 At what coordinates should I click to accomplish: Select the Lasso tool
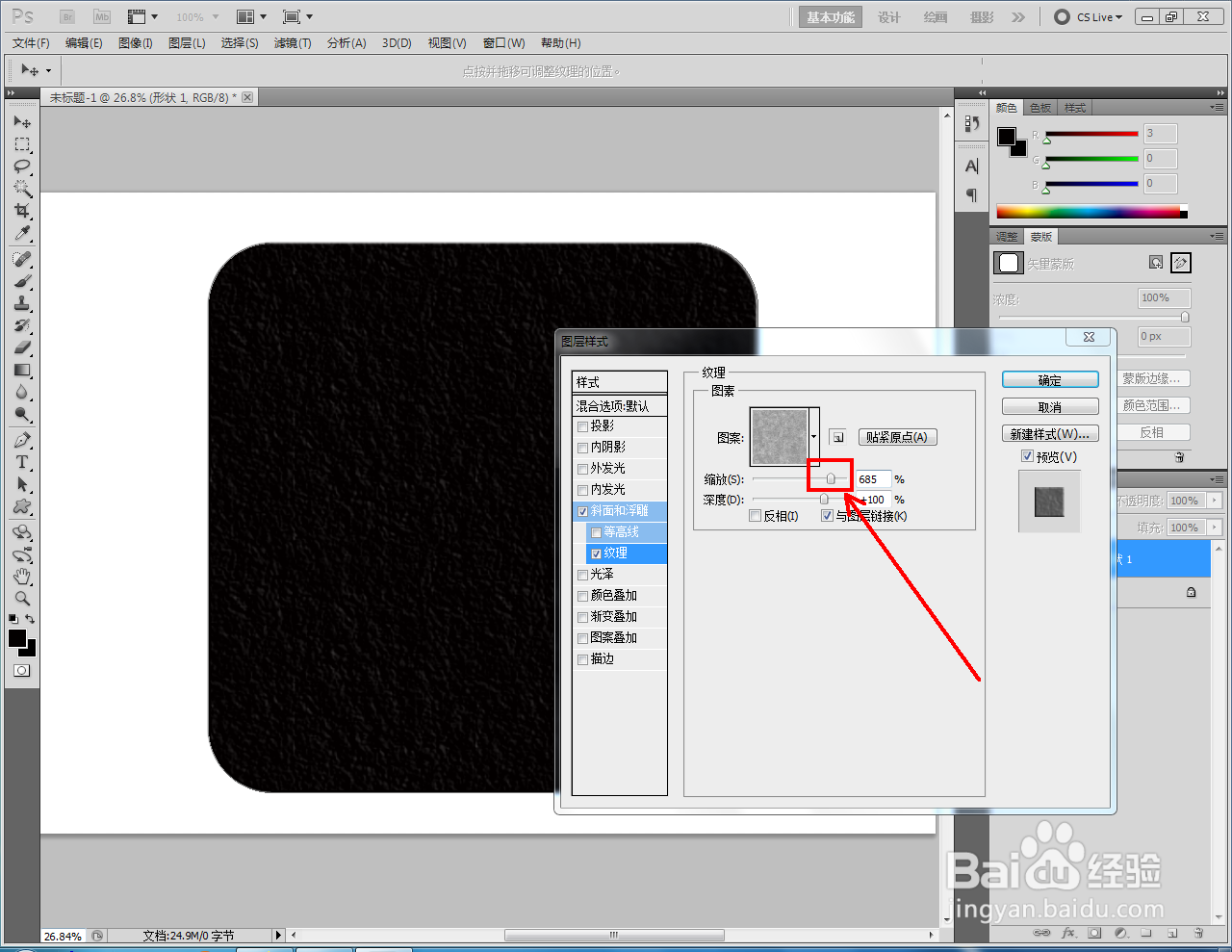click(22, 167)
